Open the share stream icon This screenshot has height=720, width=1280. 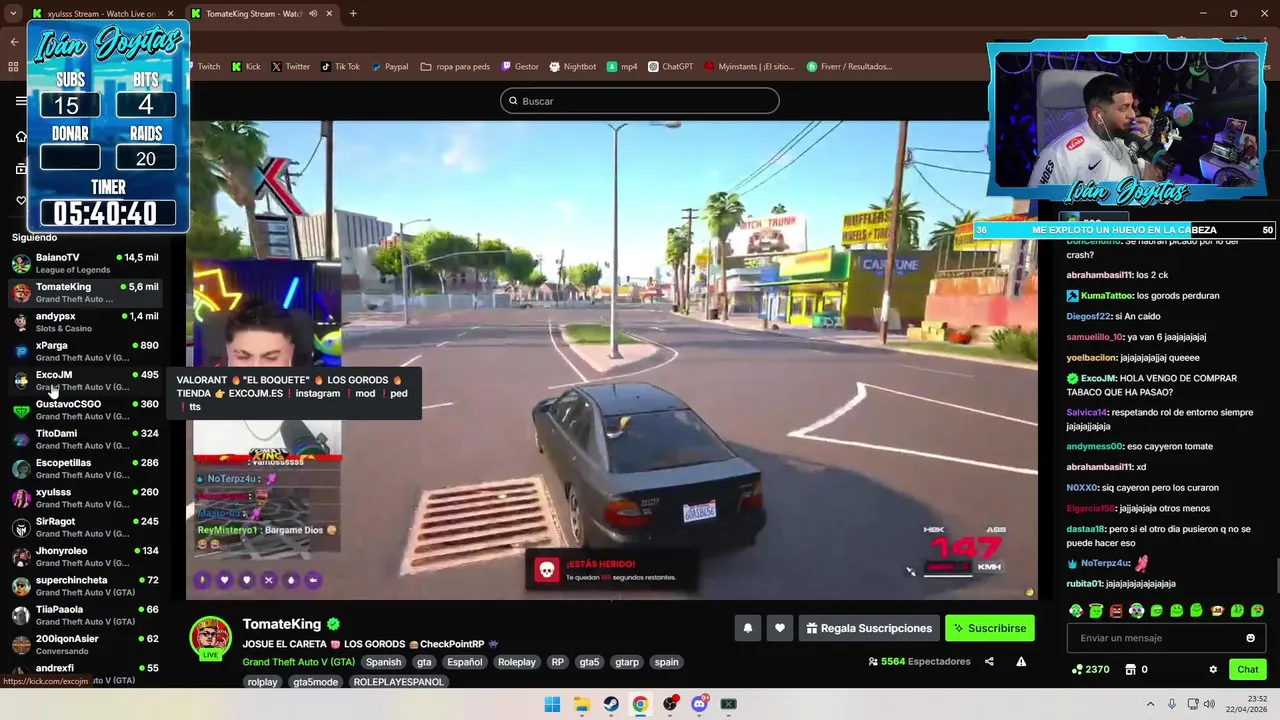989,661
